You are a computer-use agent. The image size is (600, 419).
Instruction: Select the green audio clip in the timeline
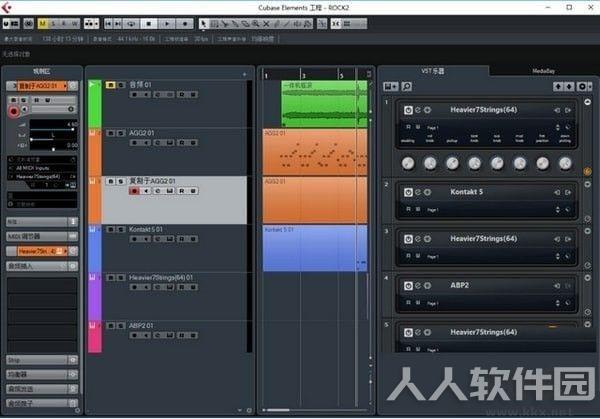[x=324, y=104]
